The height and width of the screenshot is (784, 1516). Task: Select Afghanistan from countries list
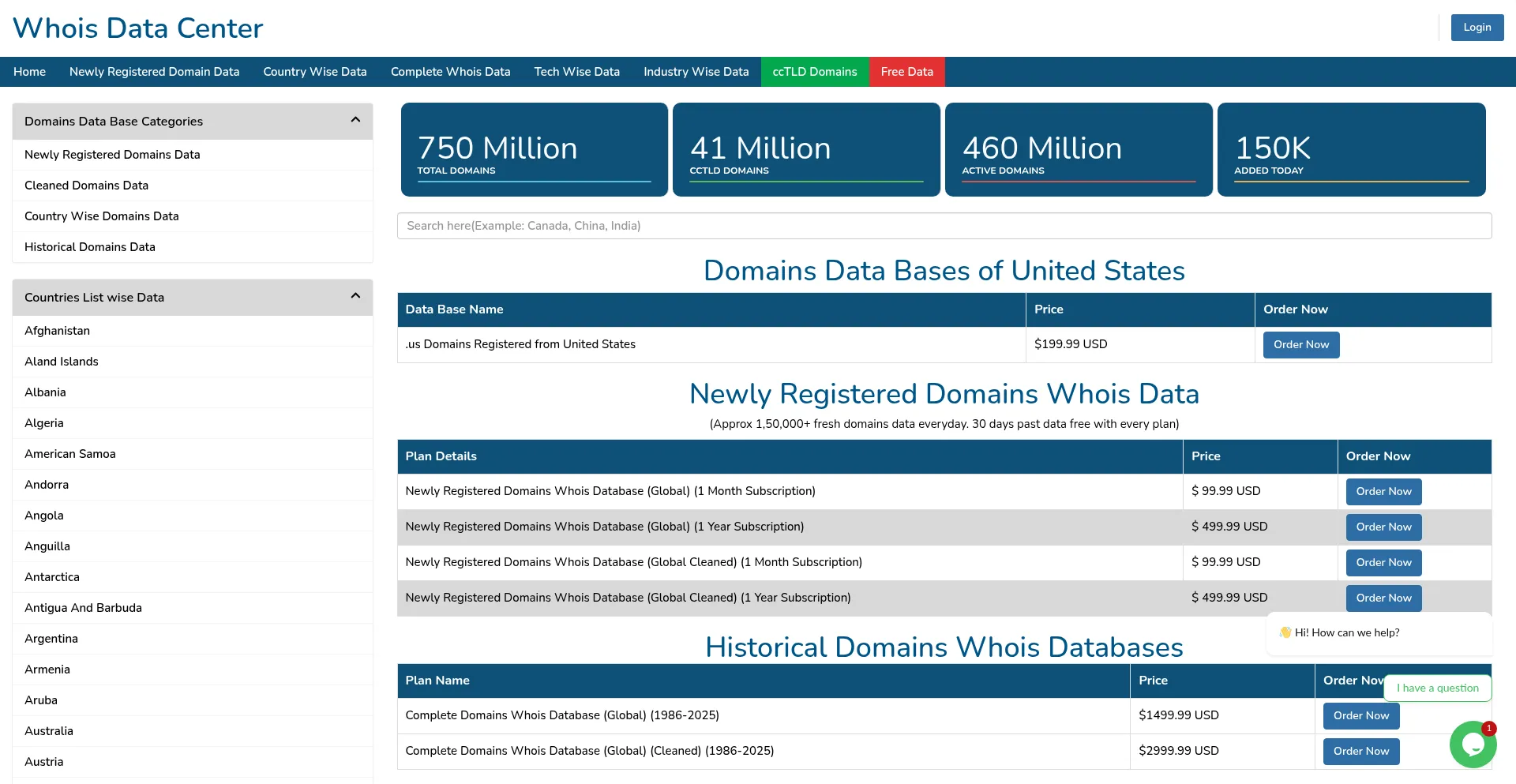click(193, 331)
